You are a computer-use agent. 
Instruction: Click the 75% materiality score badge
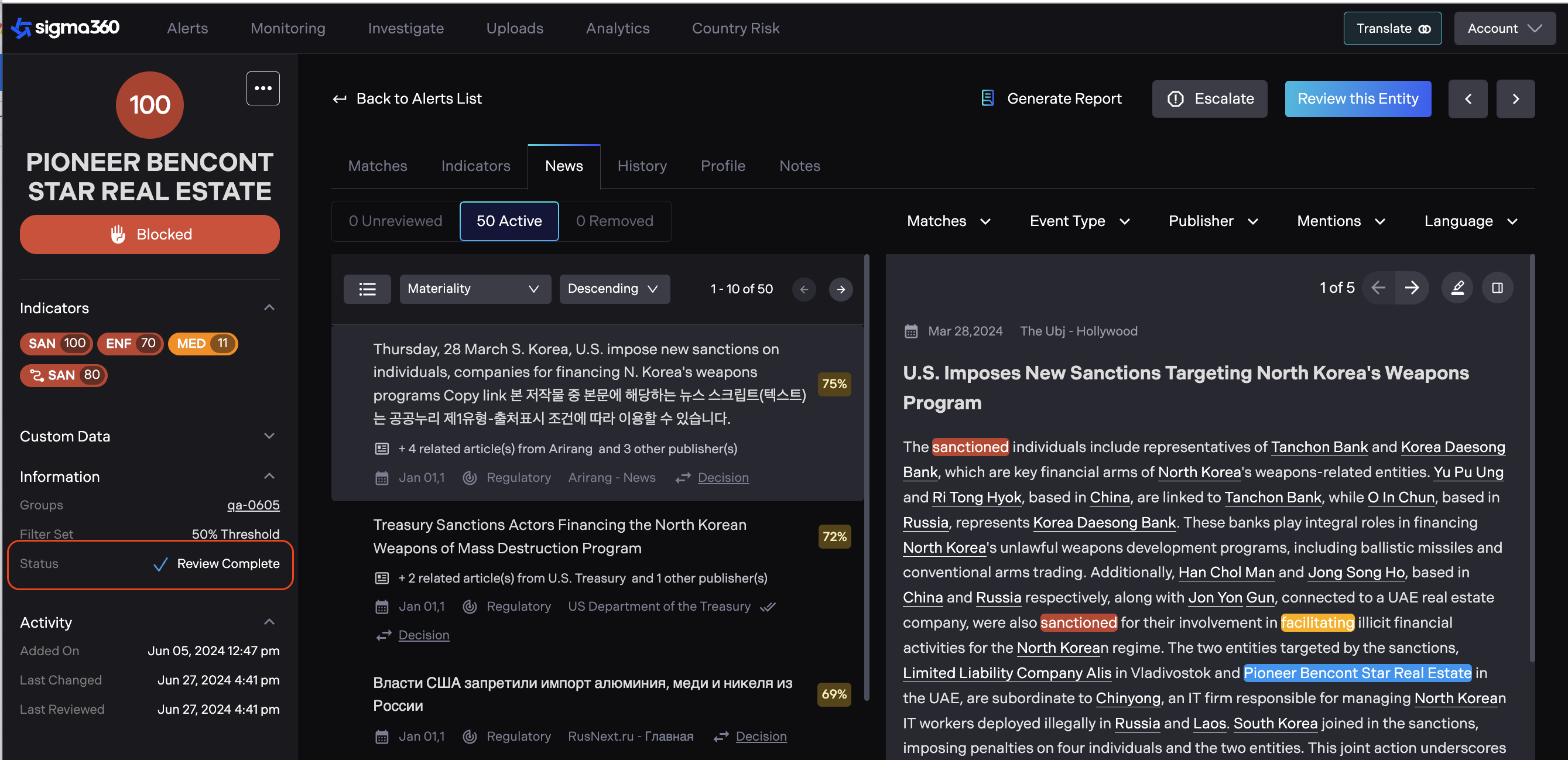point(833,384)
